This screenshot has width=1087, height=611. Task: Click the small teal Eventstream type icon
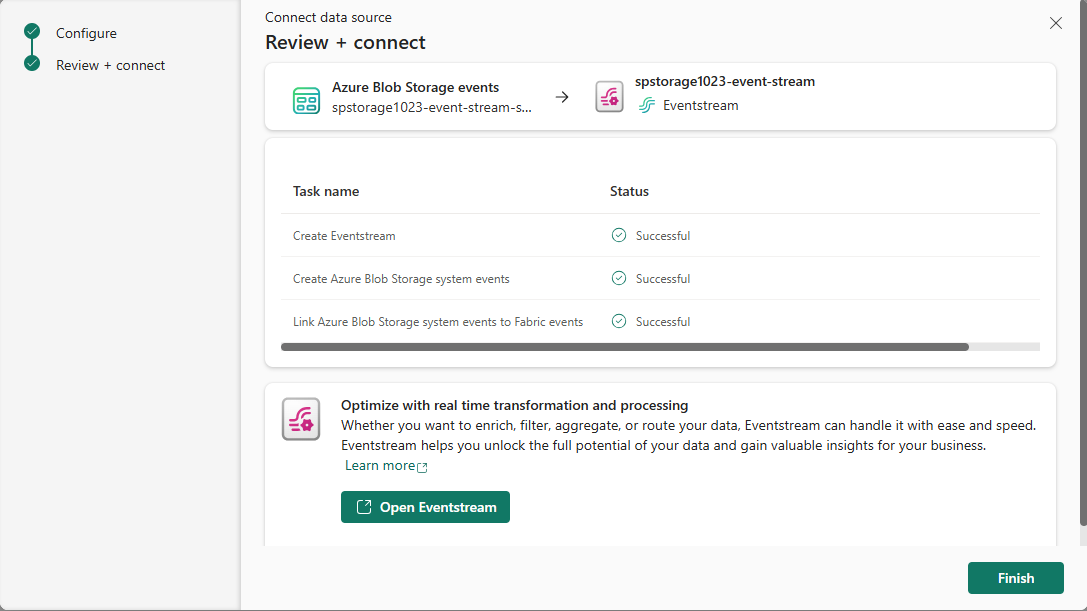point(647,105)
